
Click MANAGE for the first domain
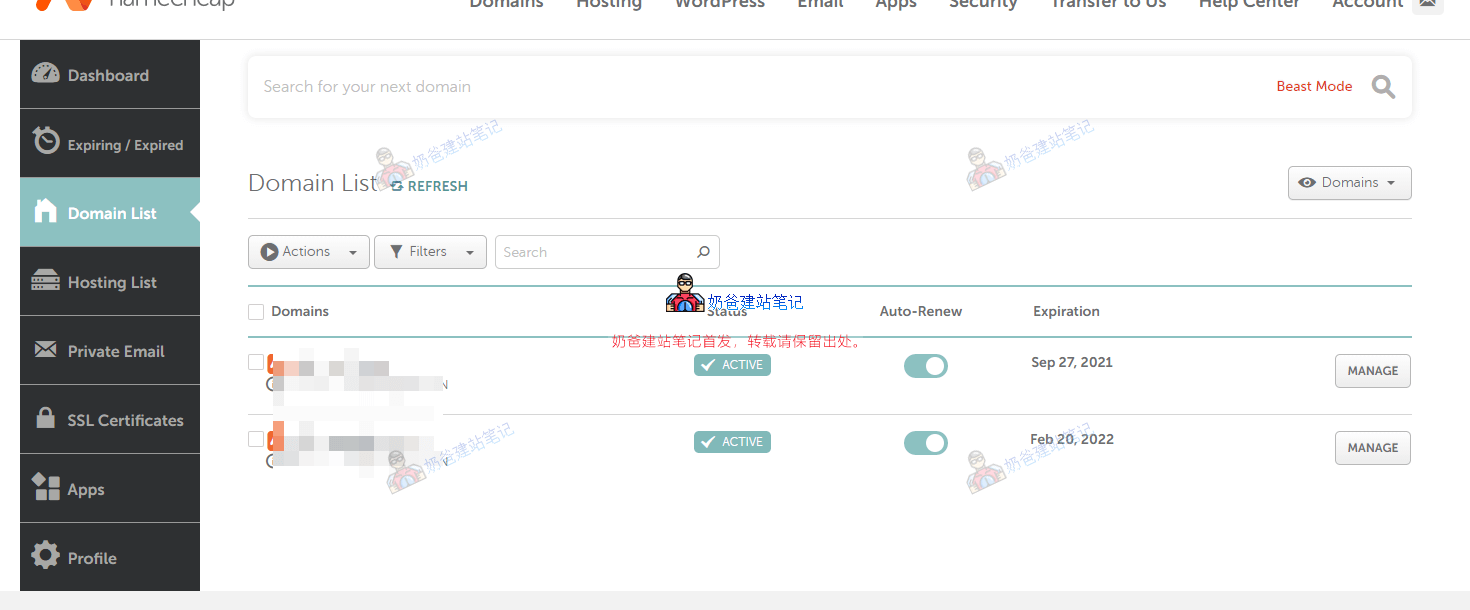point(1372,370)
